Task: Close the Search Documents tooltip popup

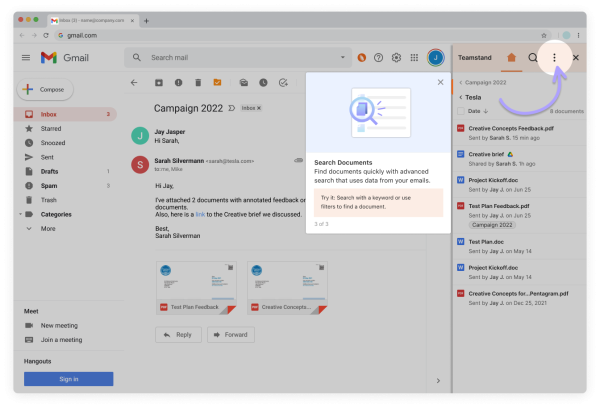Action: pyautogui.click(x=440, y=82)
